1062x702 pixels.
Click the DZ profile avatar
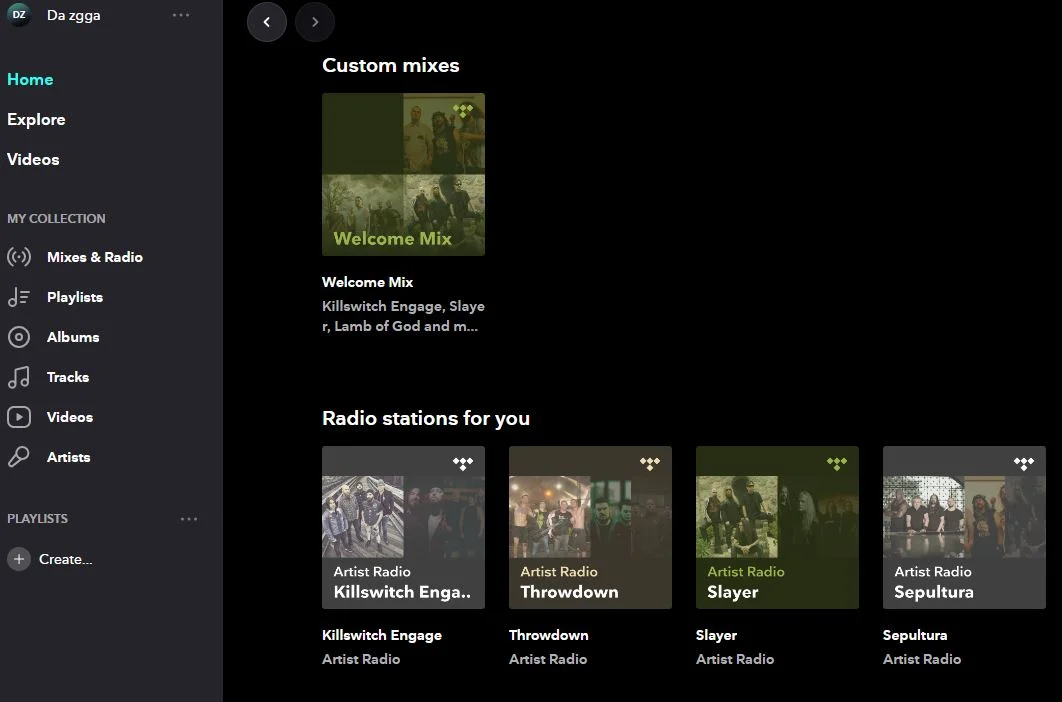coord(18,14)
